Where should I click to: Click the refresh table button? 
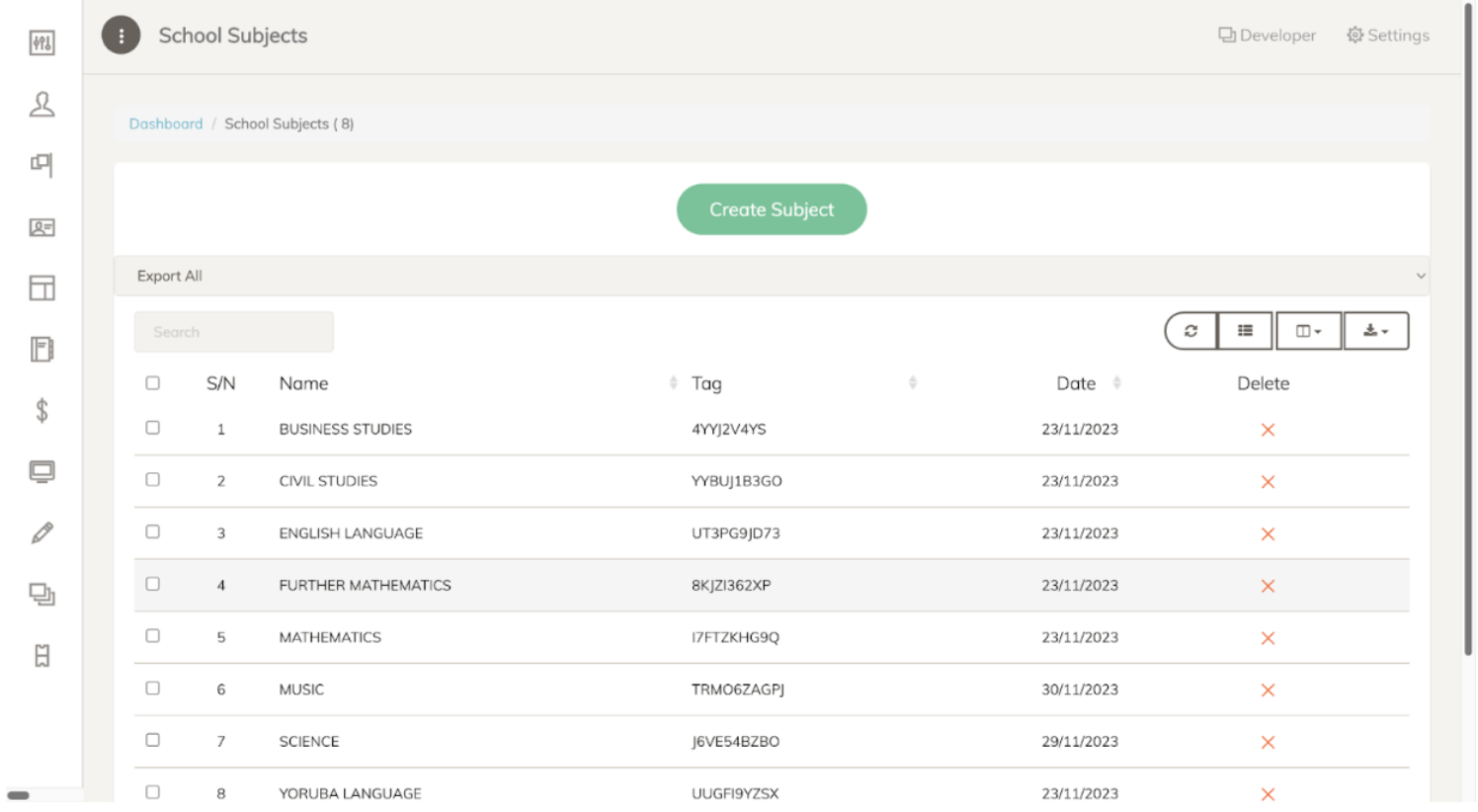pyautogui.click(x=1191, y=331)
